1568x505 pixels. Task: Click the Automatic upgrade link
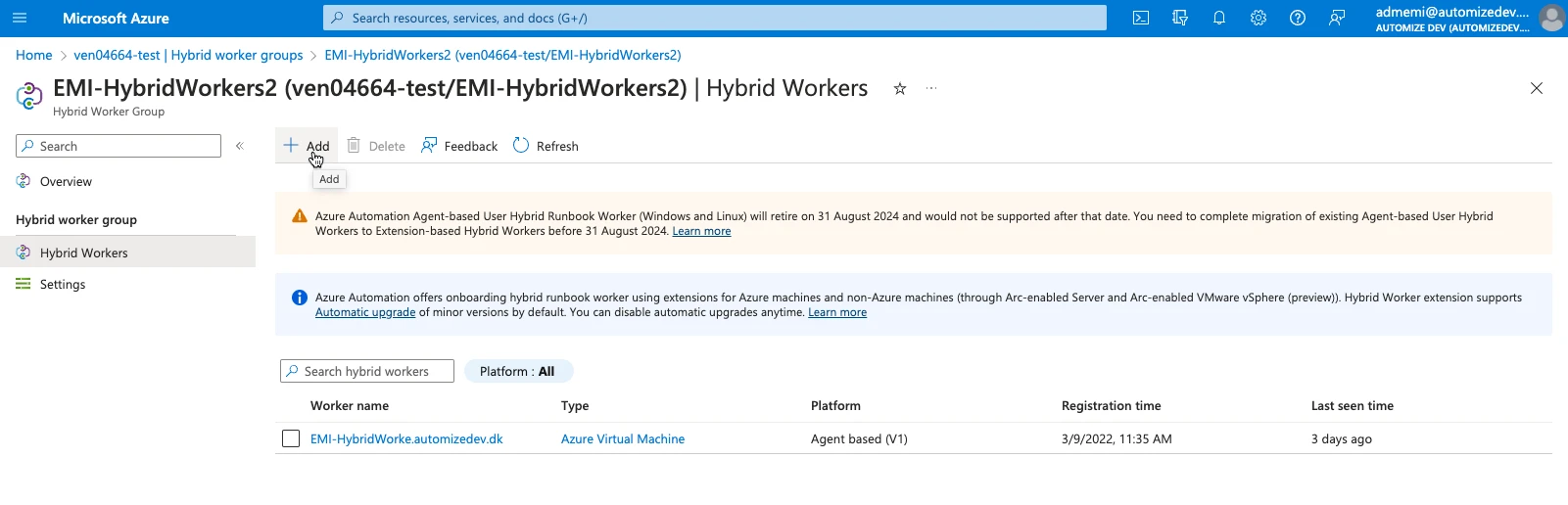click(x=365, y=313)
